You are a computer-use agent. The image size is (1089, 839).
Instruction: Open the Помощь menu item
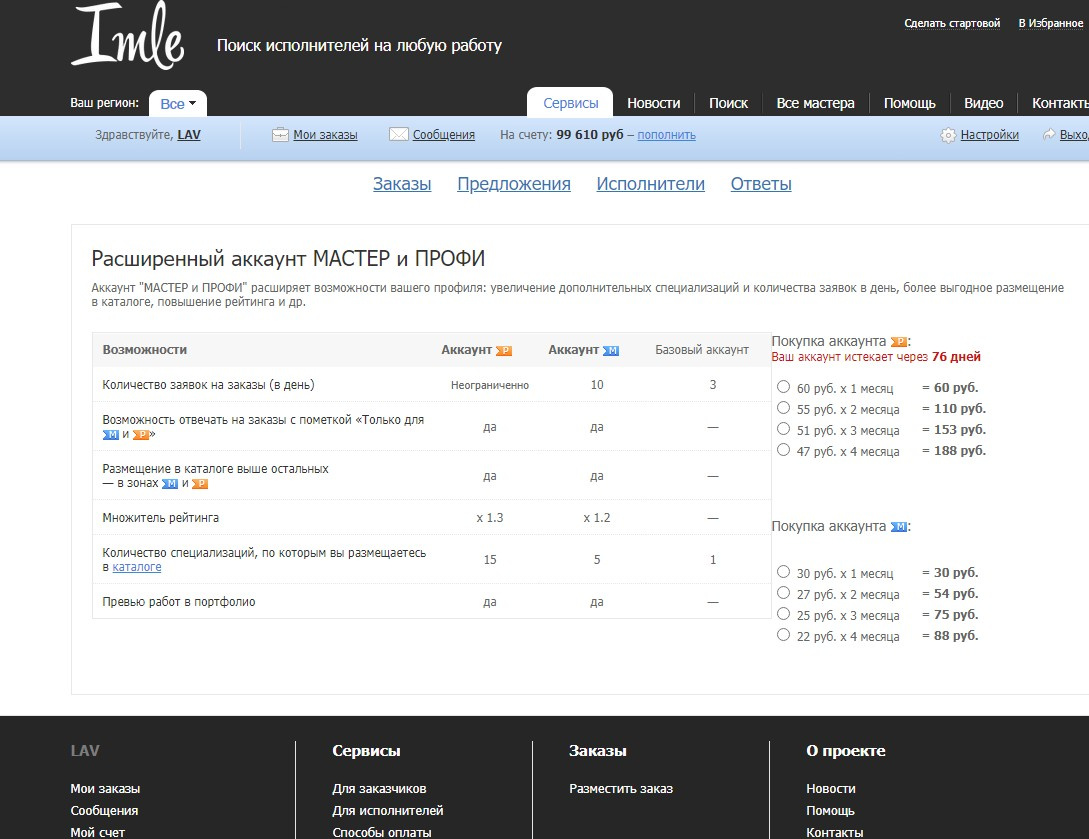click(909, 103)
